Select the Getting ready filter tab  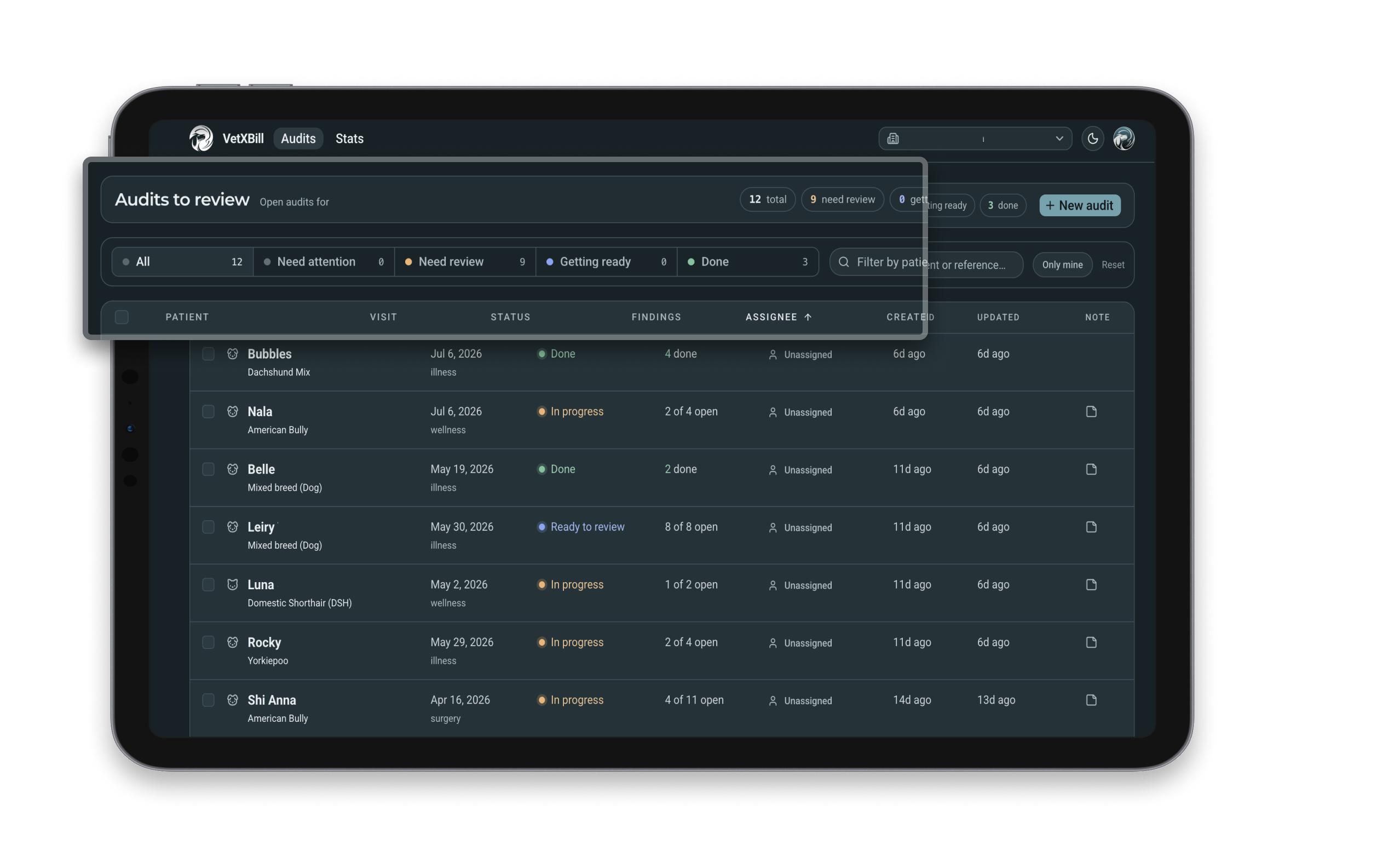click(606, 262)
